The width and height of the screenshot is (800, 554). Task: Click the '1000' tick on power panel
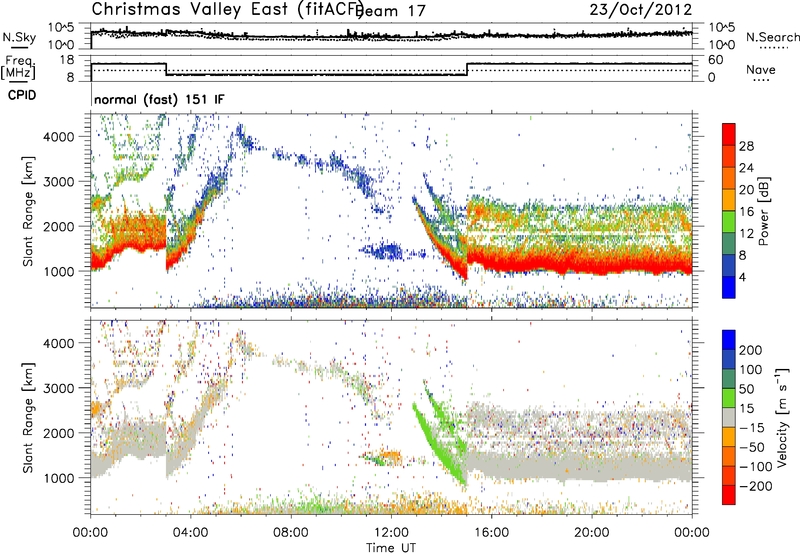click(59, 271)
